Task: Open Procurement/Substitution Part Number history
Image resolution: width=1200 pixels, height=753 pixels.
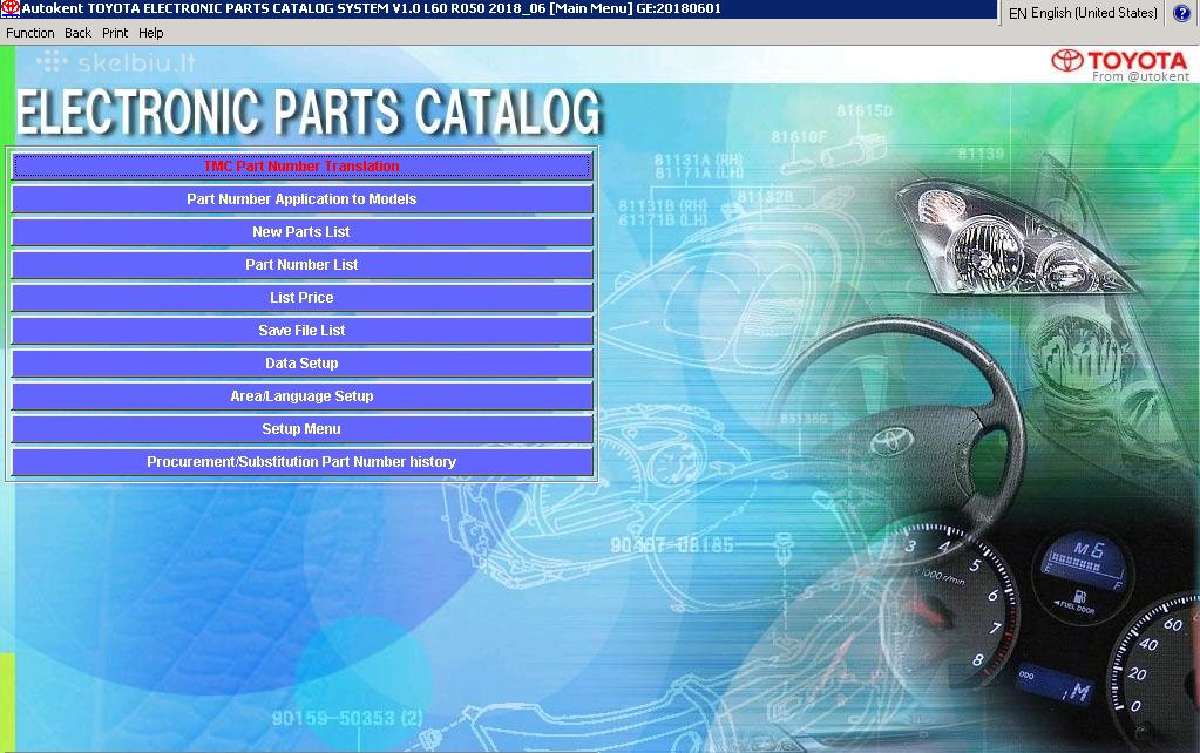Action: [x=302, y=462]
